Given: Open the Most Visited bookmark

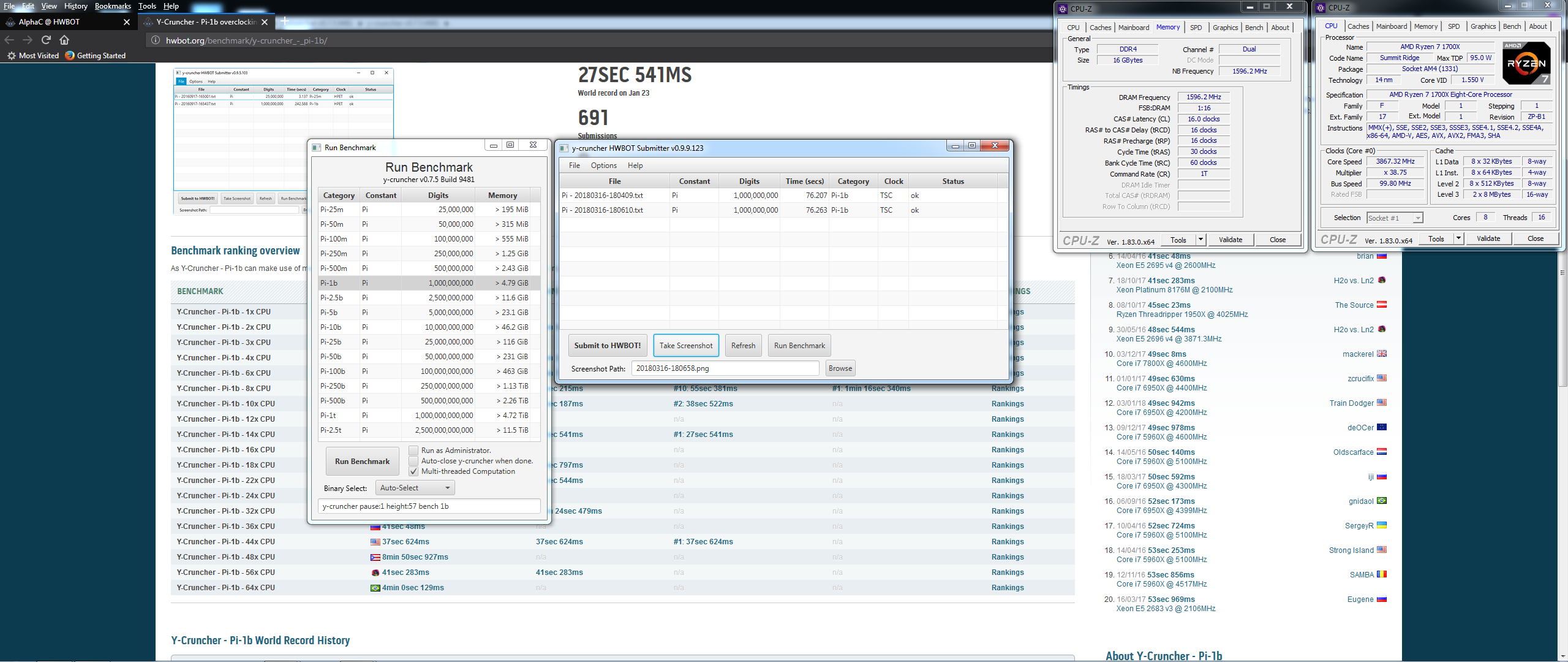Looking at the screenshot, I should (x=33, y=56).
